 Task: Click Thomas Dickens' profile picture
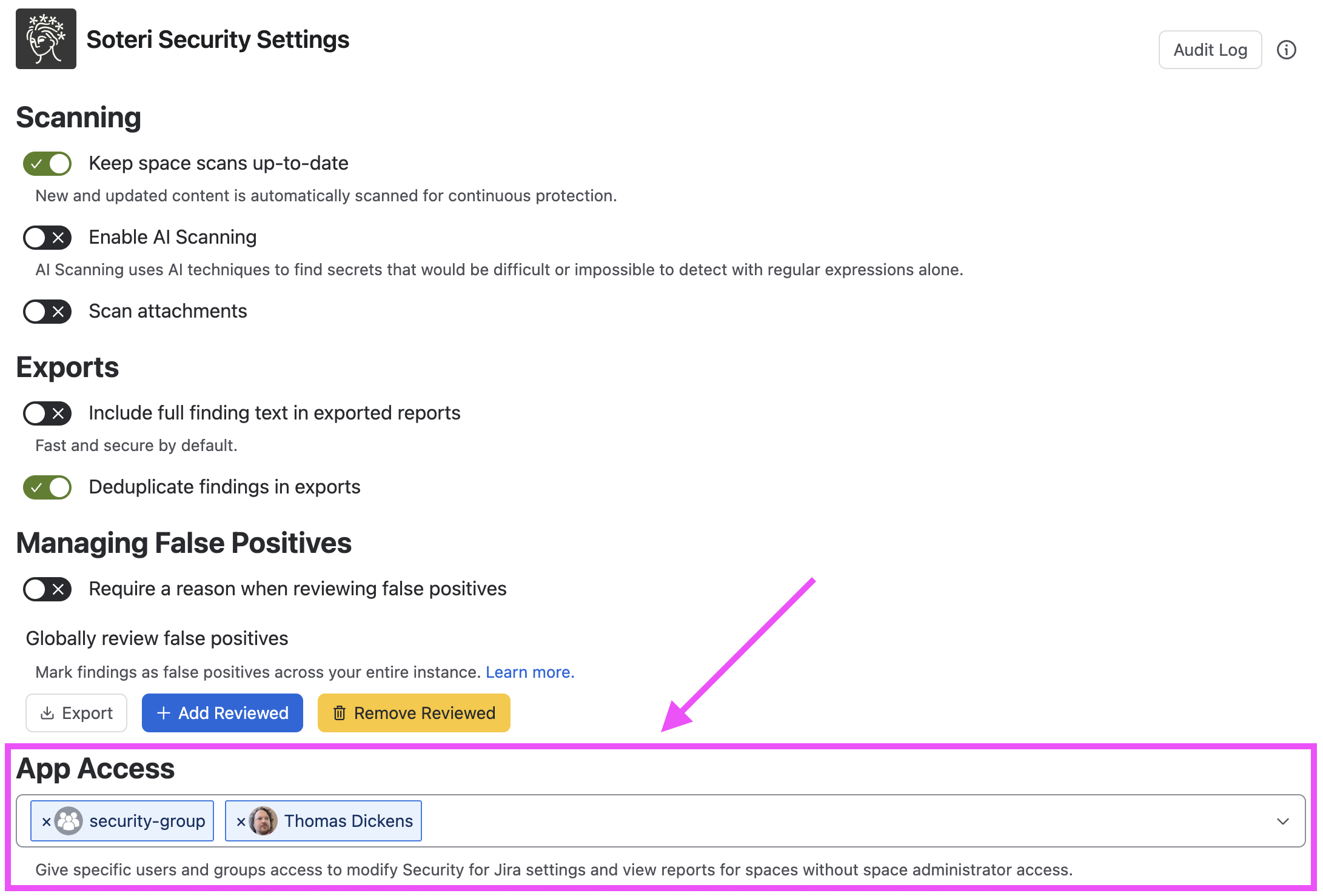(x=263, y=821)
